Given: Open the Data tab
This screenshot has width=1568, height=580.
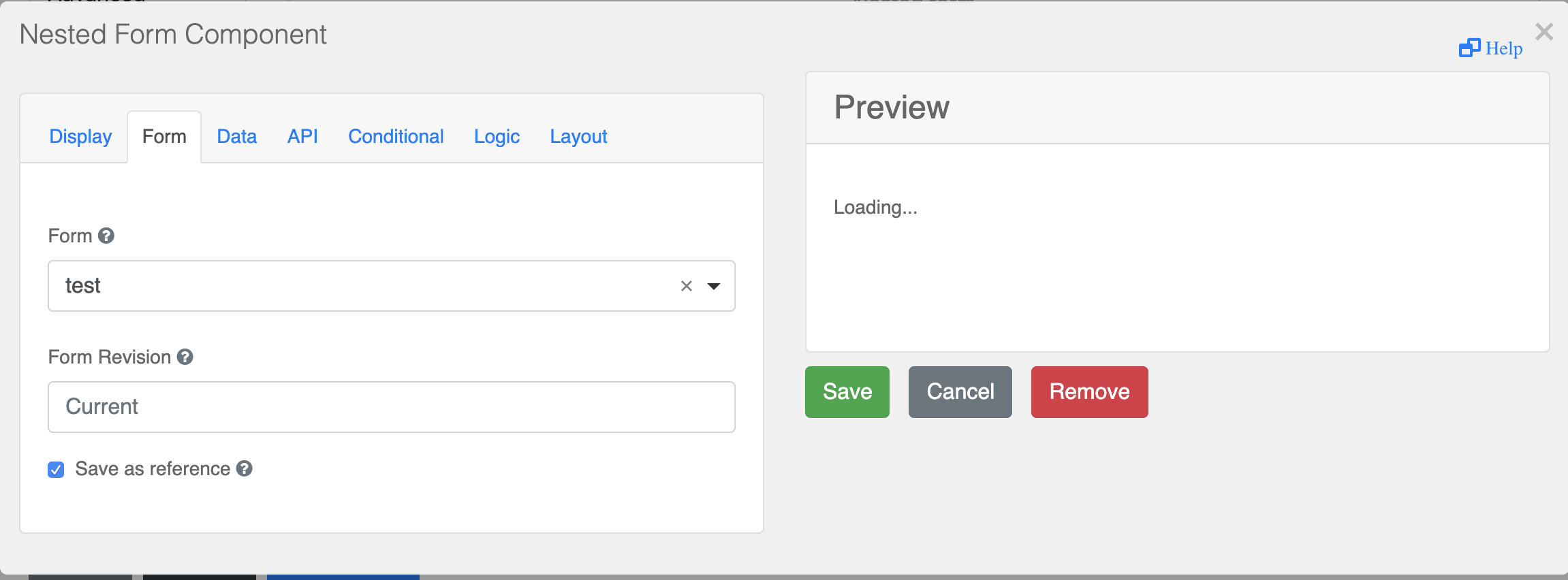Looking at the screenshot, I should [x=236, y=136].
